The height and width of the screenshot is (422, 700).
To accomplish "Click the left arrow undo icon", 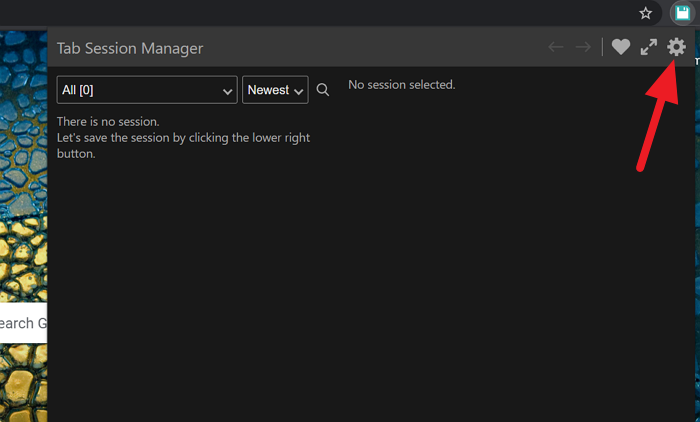I will coord(556,47).
